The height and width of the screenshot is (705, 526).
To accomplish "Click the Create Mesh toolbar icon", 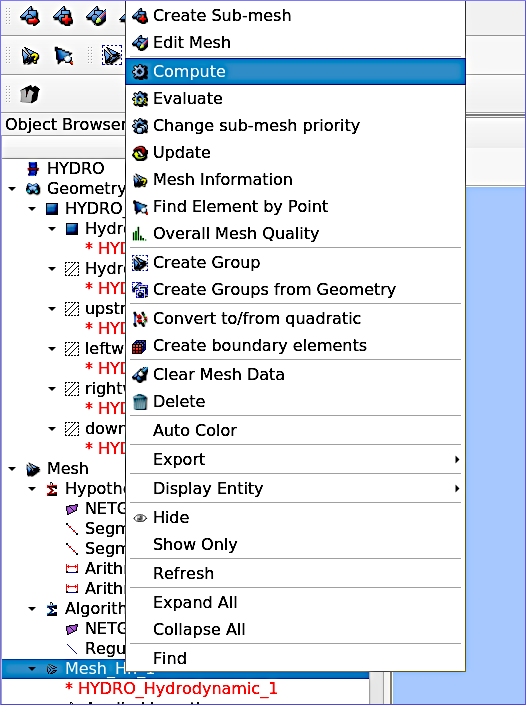I will pyautogui.click(x=30, y=16).
